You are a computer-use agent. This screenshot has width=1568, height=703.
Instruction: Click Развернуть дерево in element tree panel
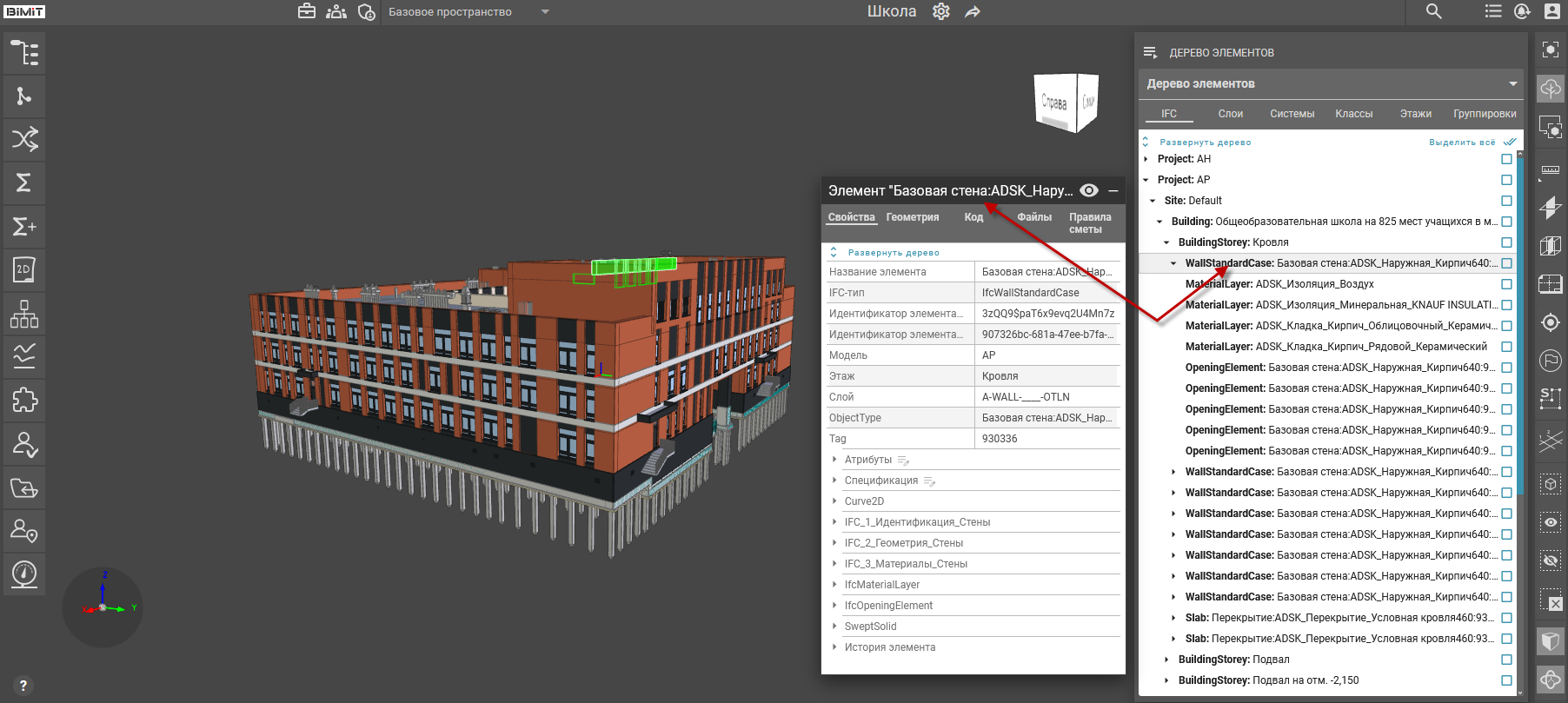point(1205,143)
